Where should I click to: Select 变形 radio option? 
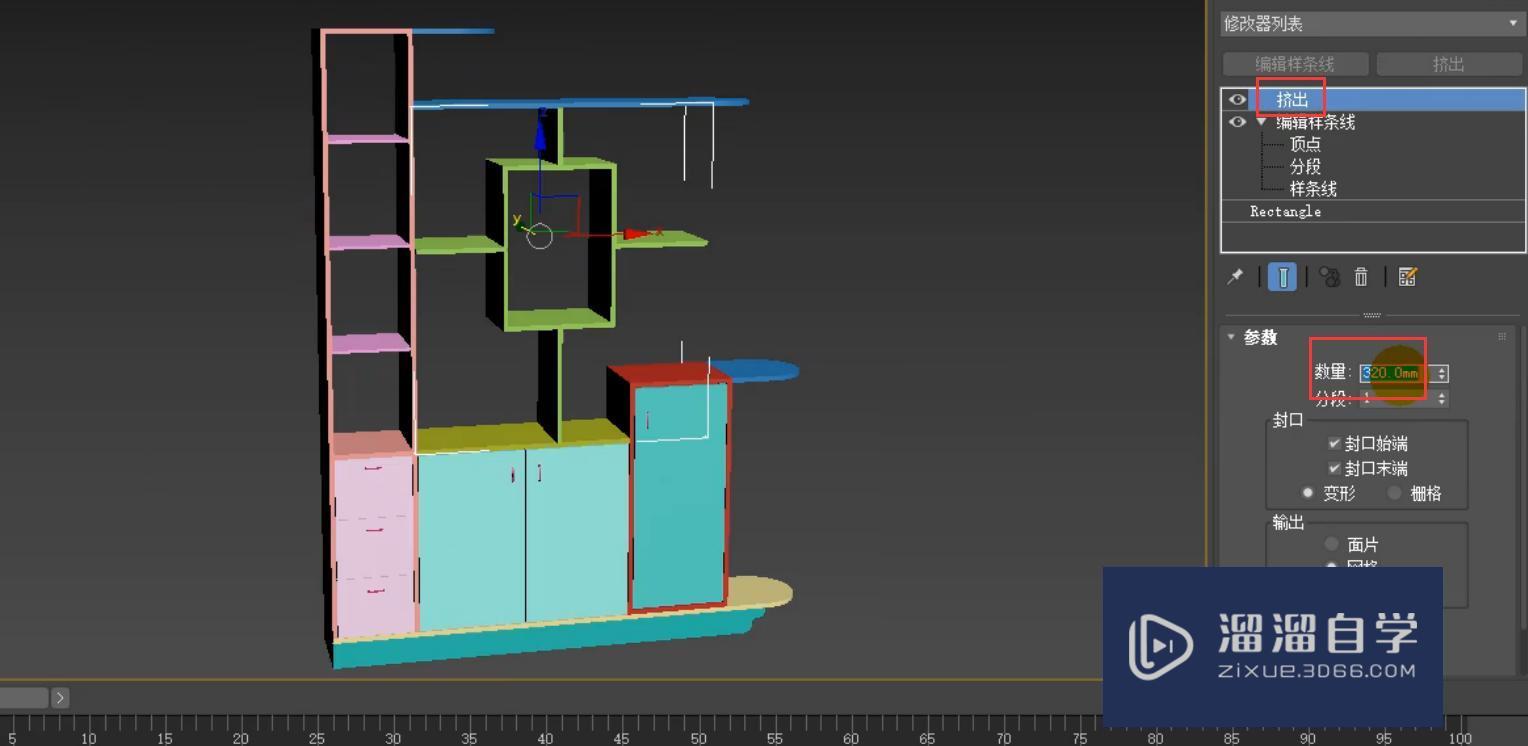coord(1308,493)
